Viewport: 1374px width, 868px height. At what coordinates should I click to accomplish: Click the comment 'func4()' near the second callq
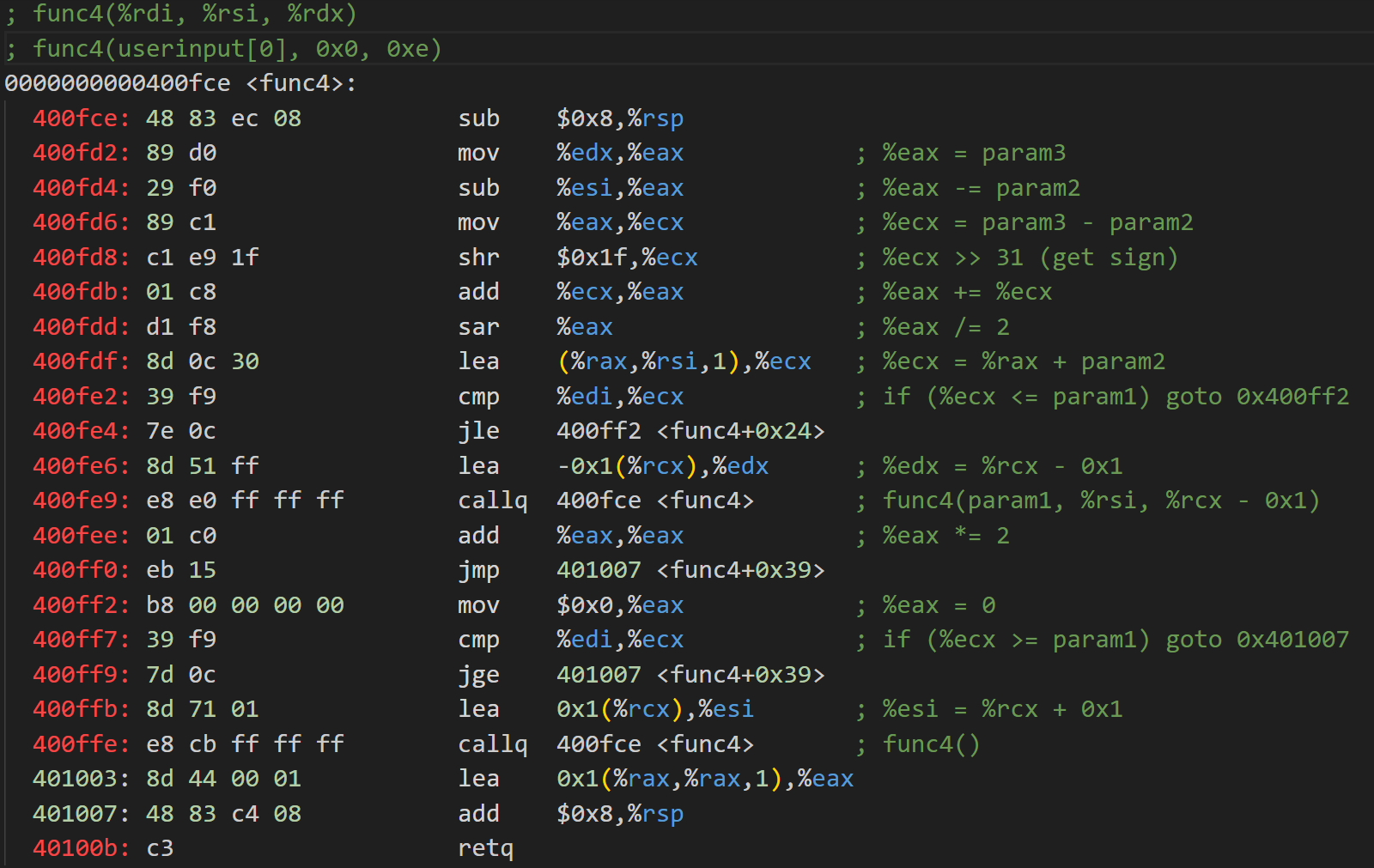point(931,744)
